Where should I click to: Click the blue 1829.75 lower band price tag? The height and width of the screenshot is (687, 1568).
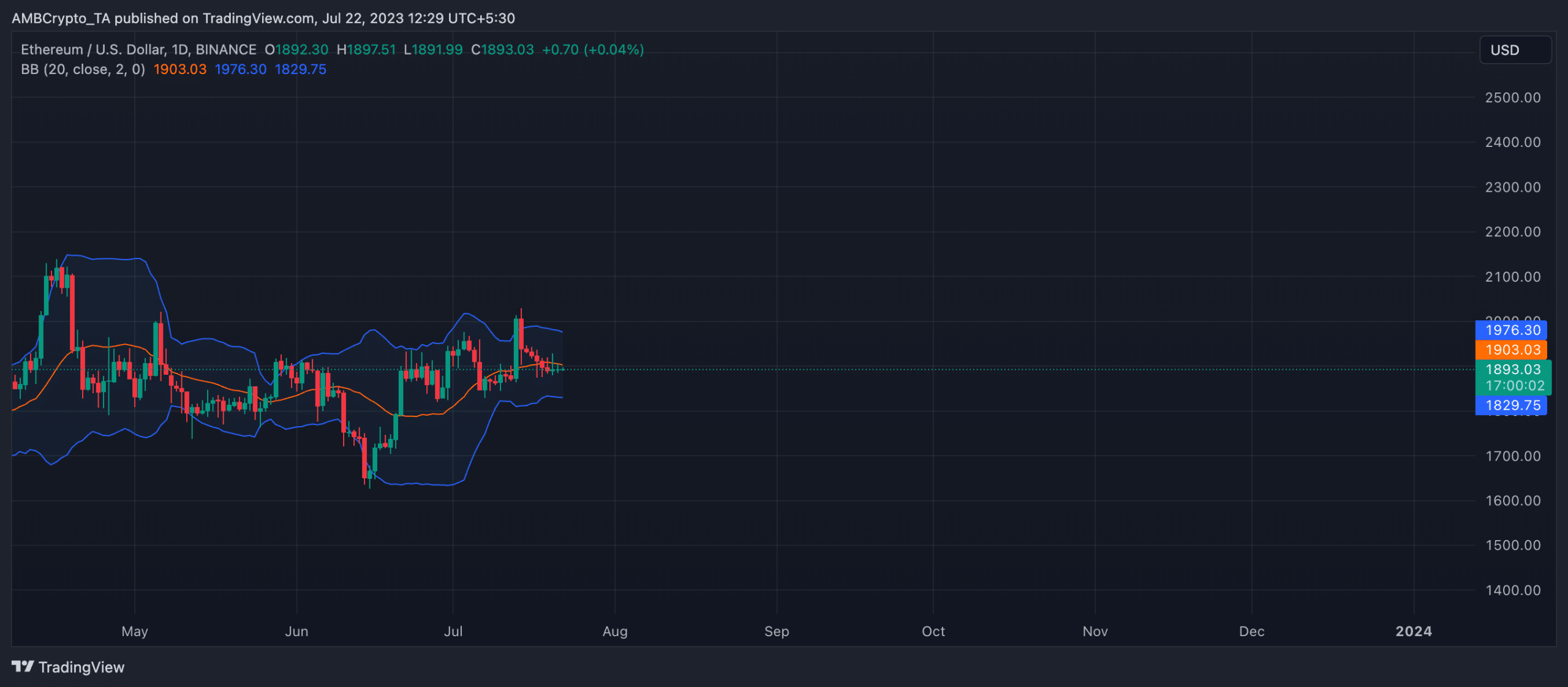coord(1512,405)
